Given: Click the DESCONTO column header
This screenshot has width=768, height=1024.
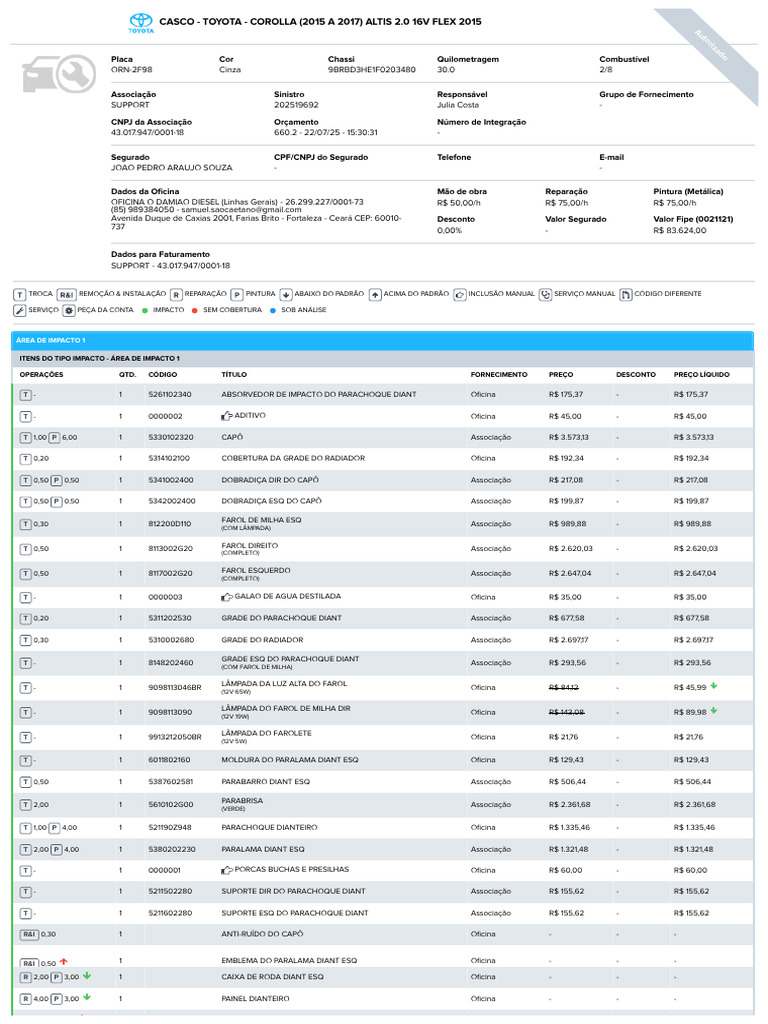Looking at the screenshot, I should [x=636, y=375].
